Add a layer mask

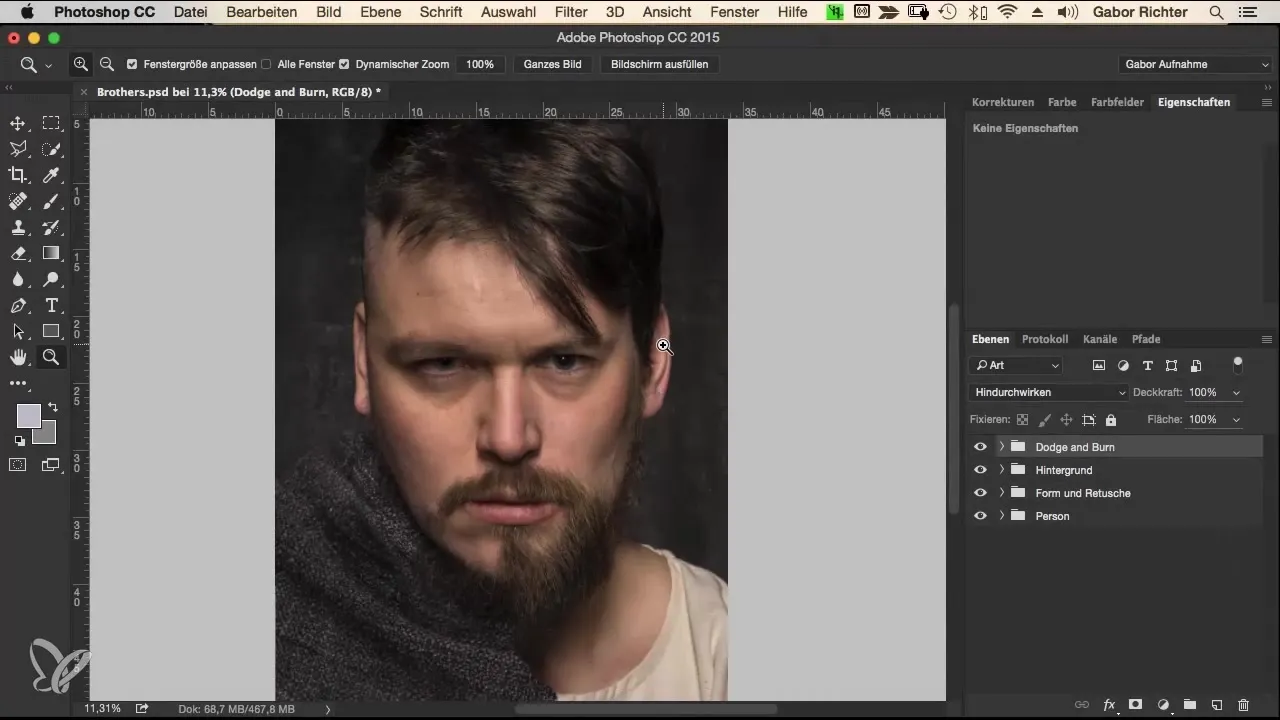(x=1136, y=705)
